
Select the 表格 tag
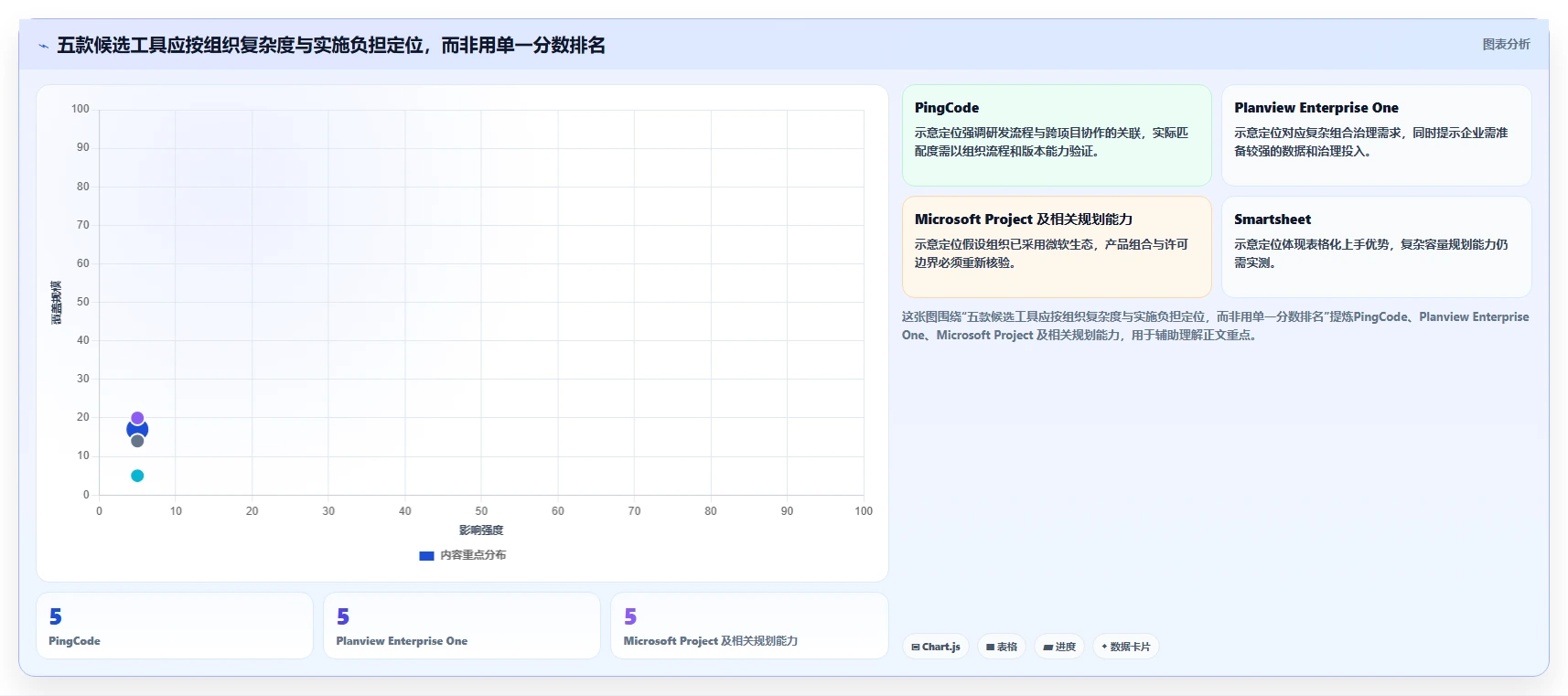(x=1002, y=647)
